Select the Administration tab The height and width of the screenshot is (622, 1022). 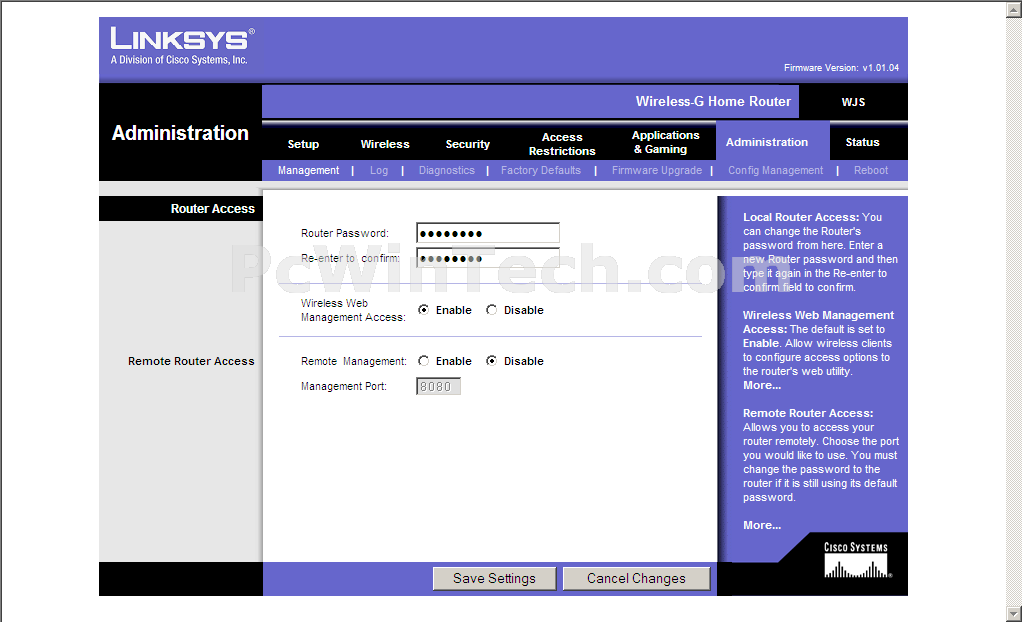pos(766,142)
